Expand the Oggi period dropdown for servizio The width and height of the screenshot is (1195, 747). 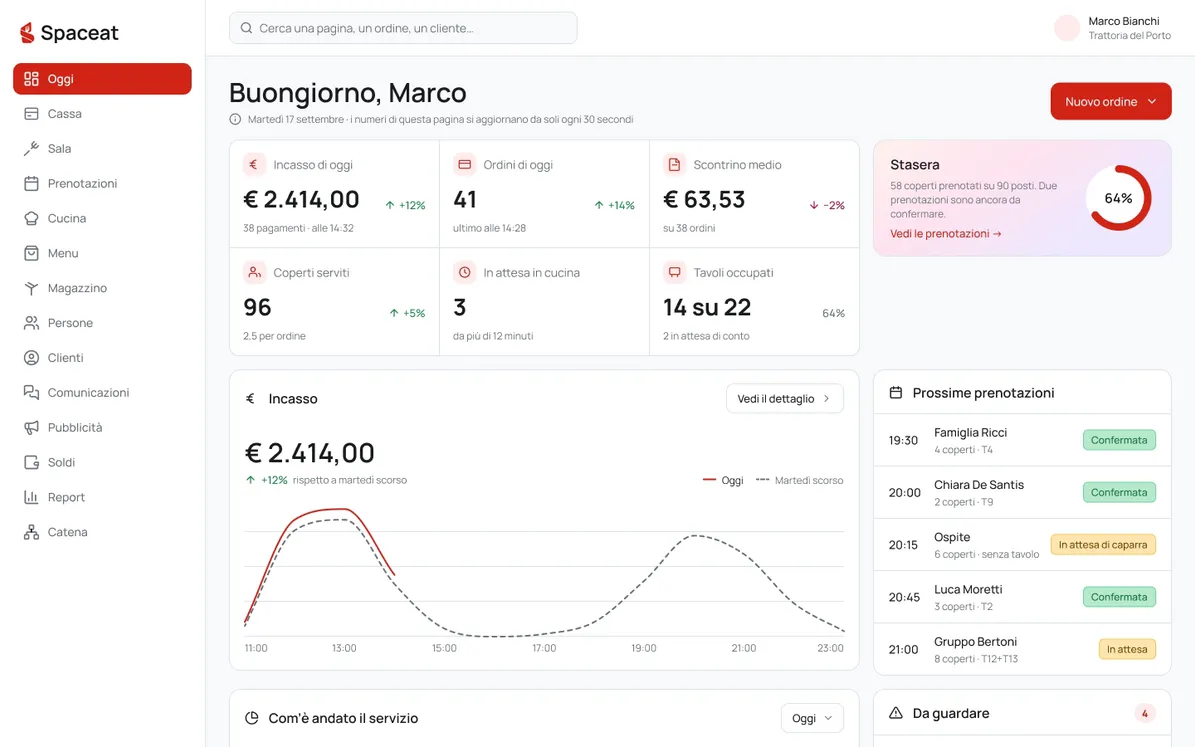(x=812, y=718)
